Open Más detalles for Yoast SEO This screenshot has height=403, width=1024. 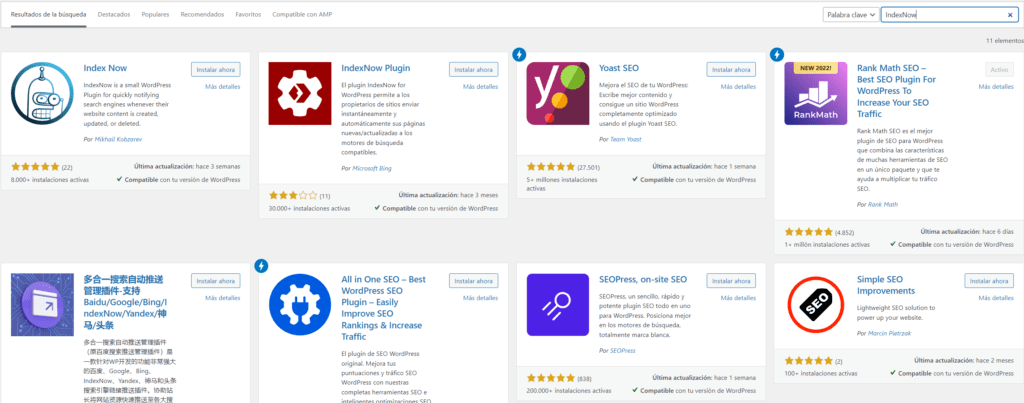point(738,86)
